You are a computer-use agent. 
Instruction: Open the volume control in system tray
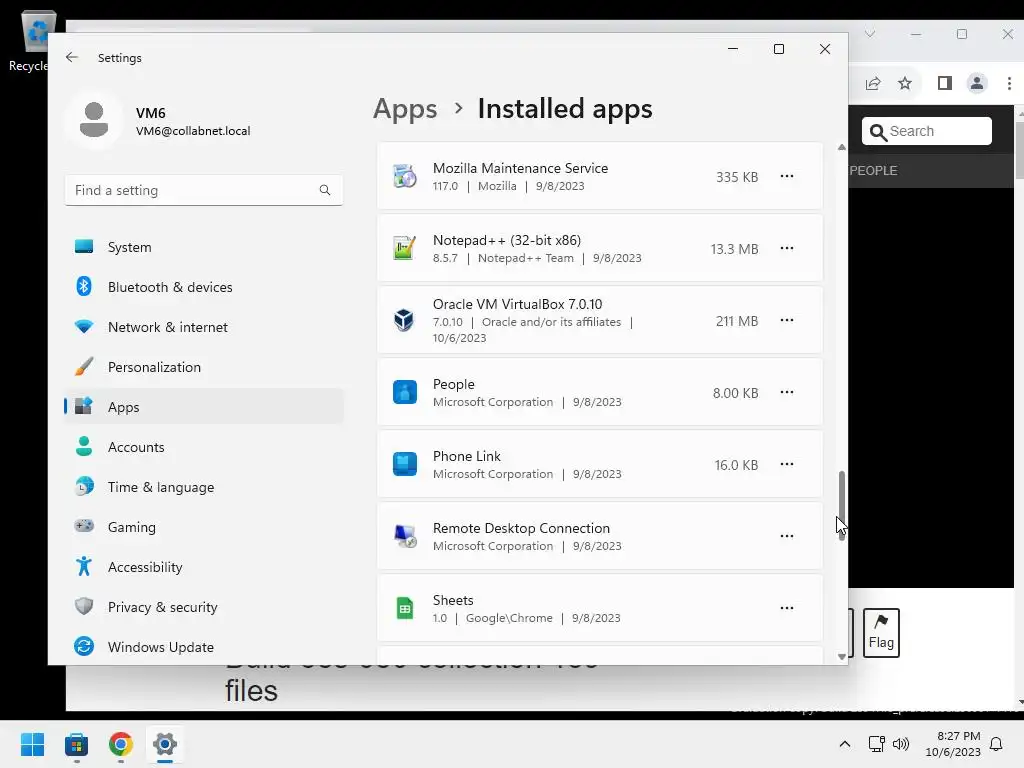point(901,744)
